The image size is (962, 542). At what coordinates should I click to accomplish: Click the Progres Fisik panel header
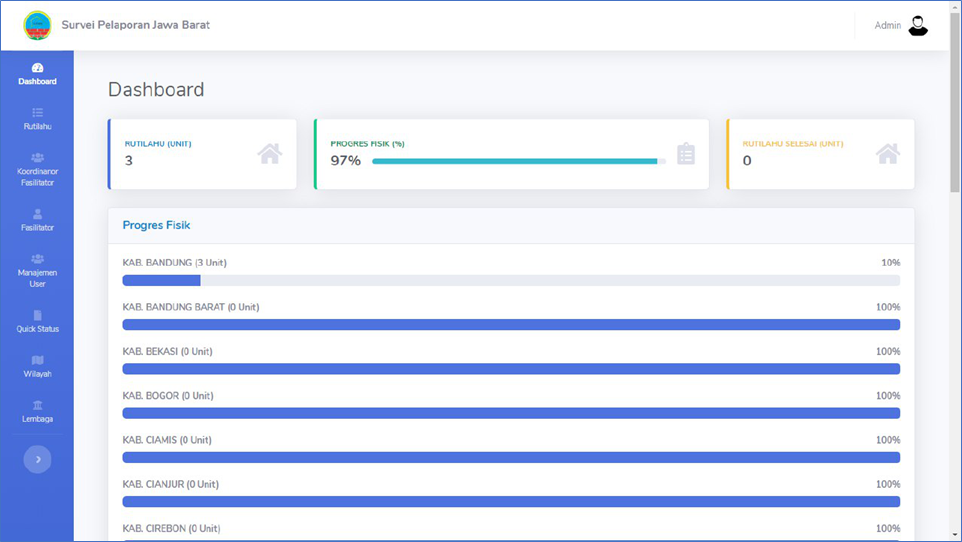click(x=510, y=226)
